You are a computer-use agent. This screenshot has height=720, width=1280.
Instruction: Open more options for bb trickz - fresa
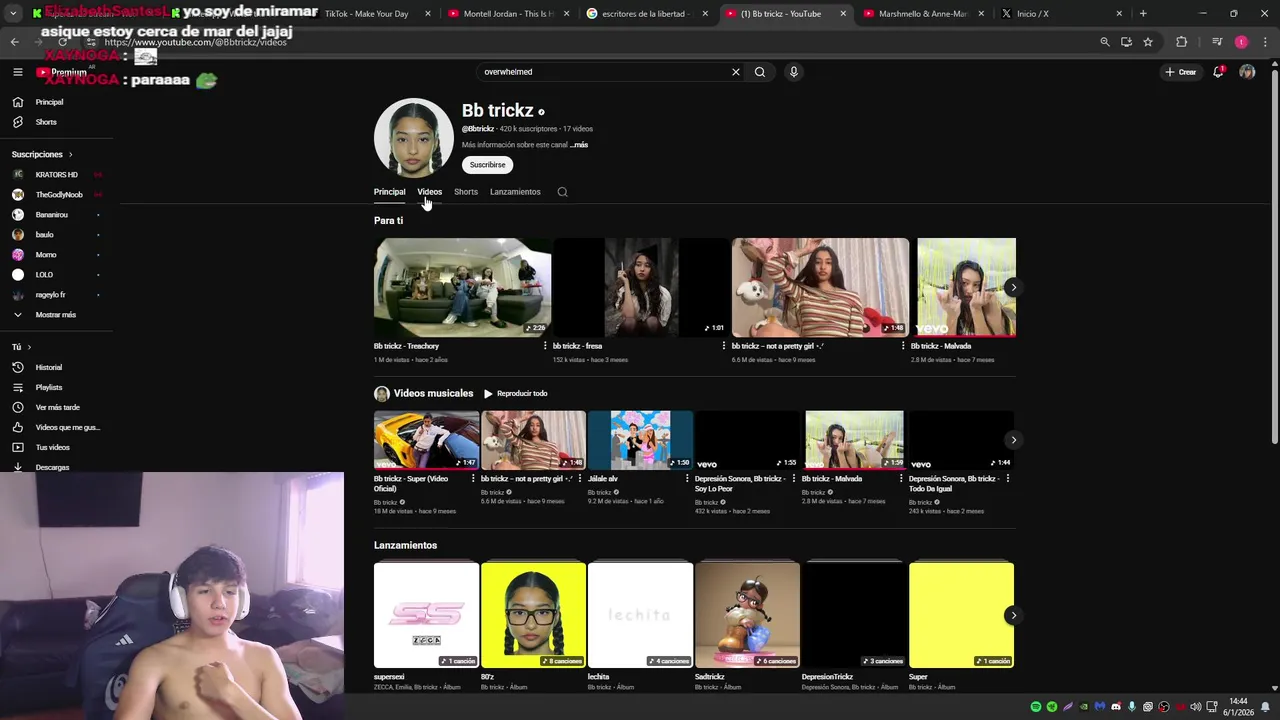click(724, 346)
